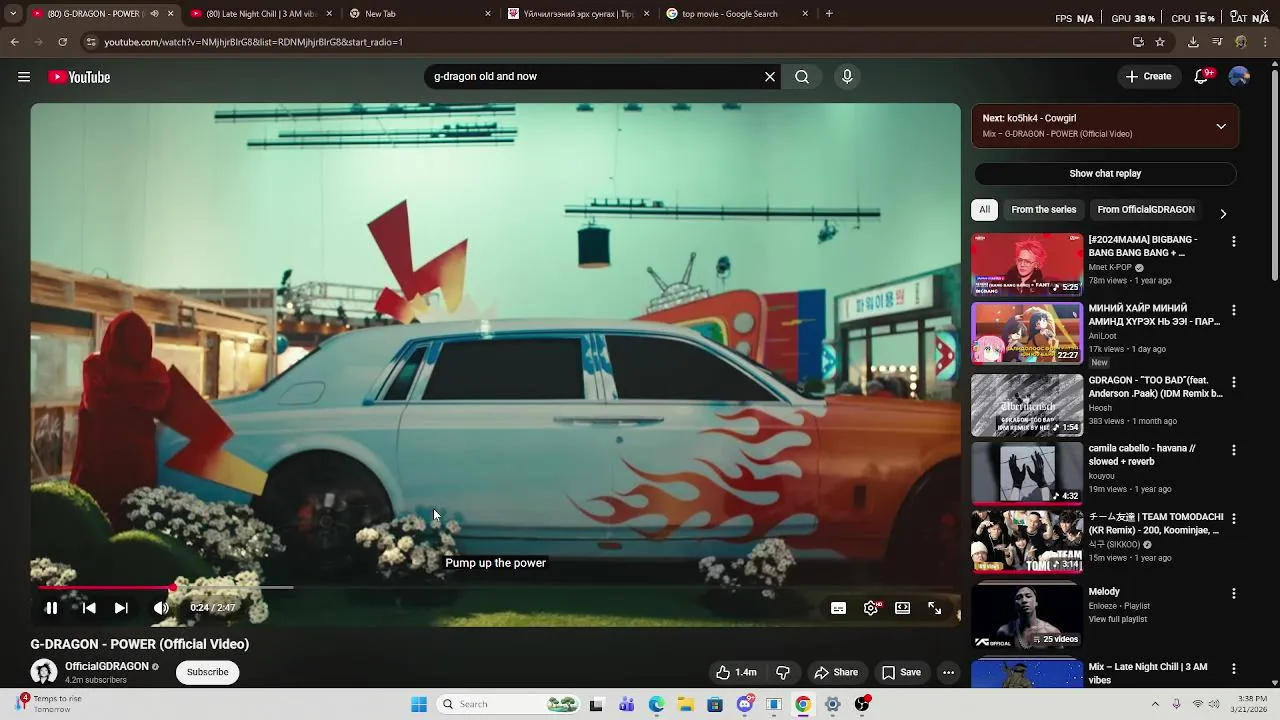Image resolution: width=1280 pixels, height=720 pixels.
Task: Open GDRAGON TOO BAD remix title
Action: (1155, 387)
